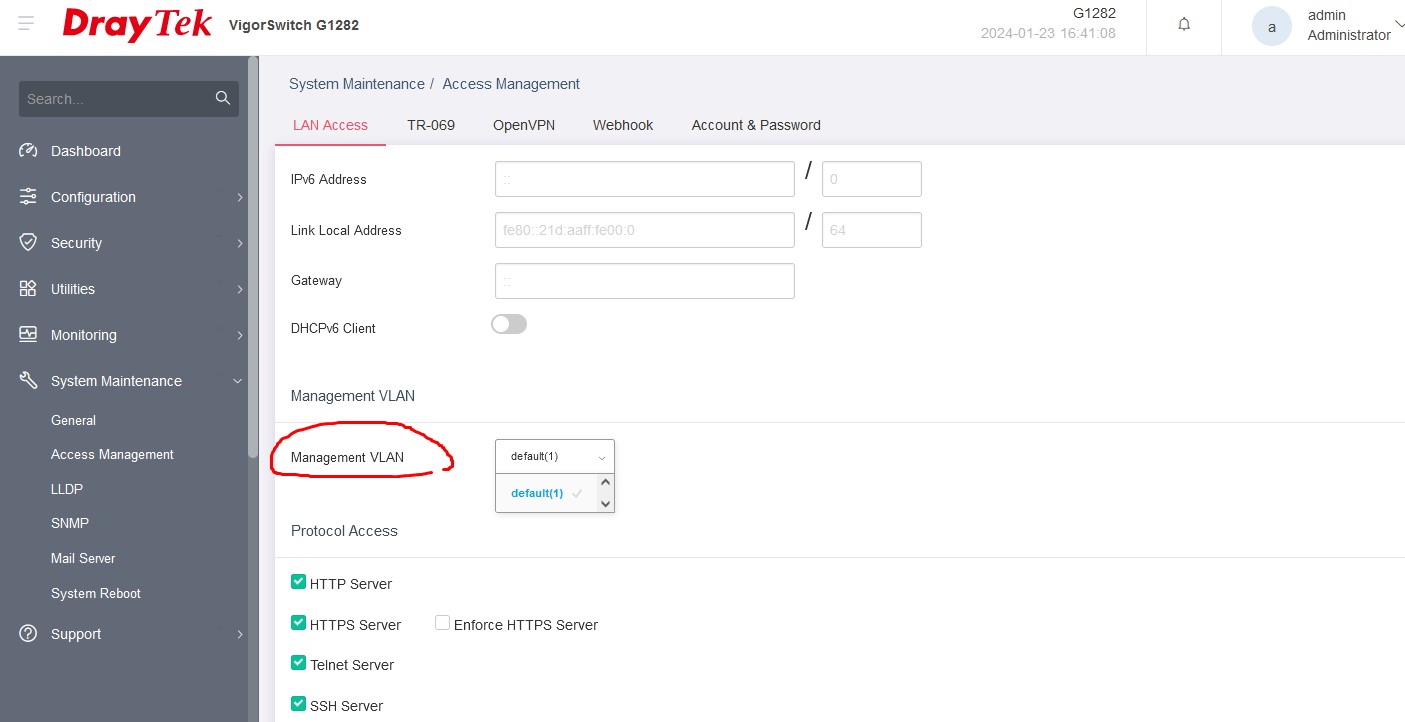This screenshot has width=1405, height=722.
Task: Open the Account & Password tab
Action: point(755,125)
